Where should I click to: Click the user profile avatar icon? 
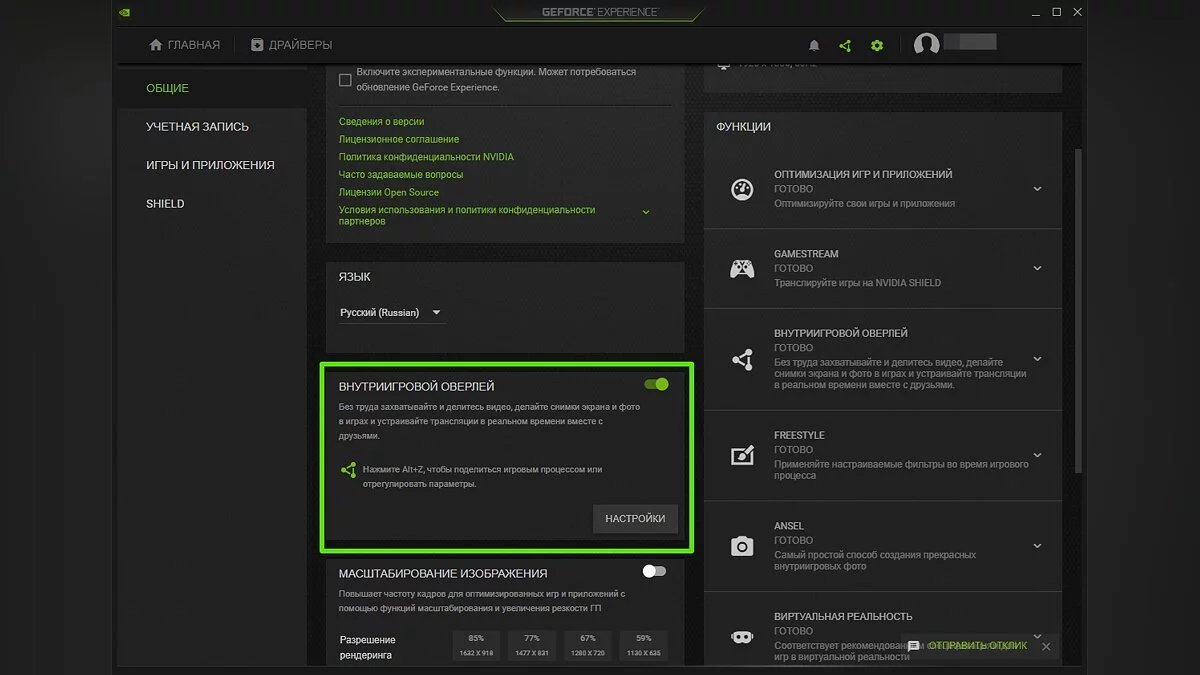coord(926,45)
